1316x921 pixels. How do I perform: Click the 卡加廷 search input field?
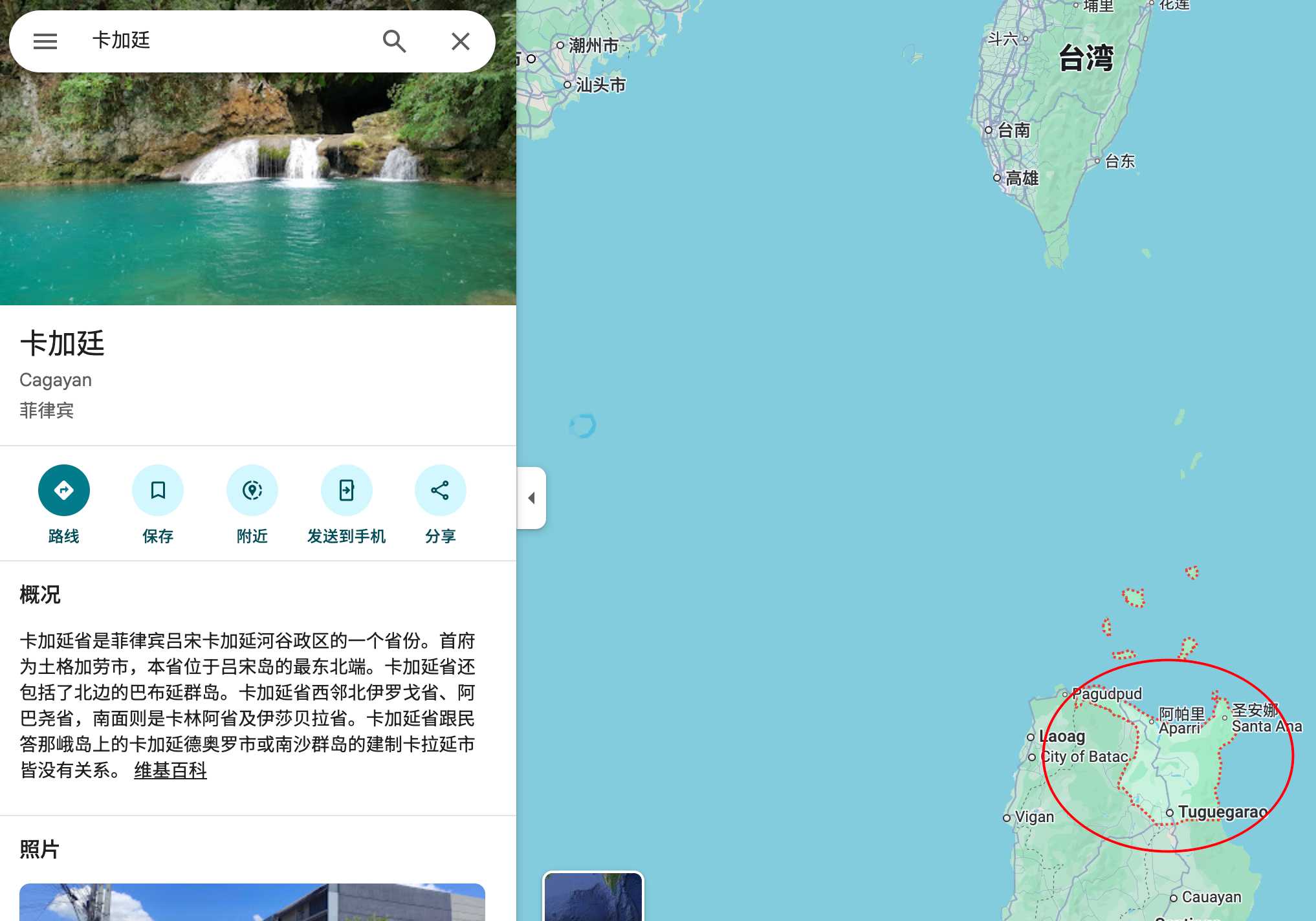coord(226,40)
